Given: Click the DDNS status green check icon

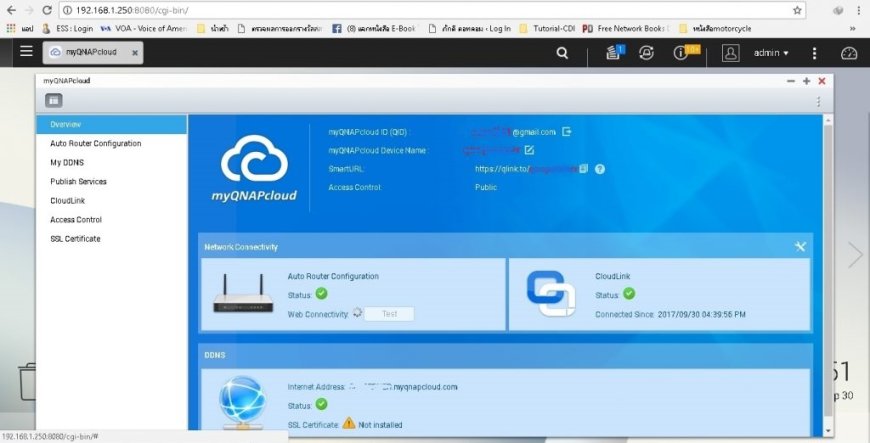Looking at the screenshot, I should (x=321, y=404).
